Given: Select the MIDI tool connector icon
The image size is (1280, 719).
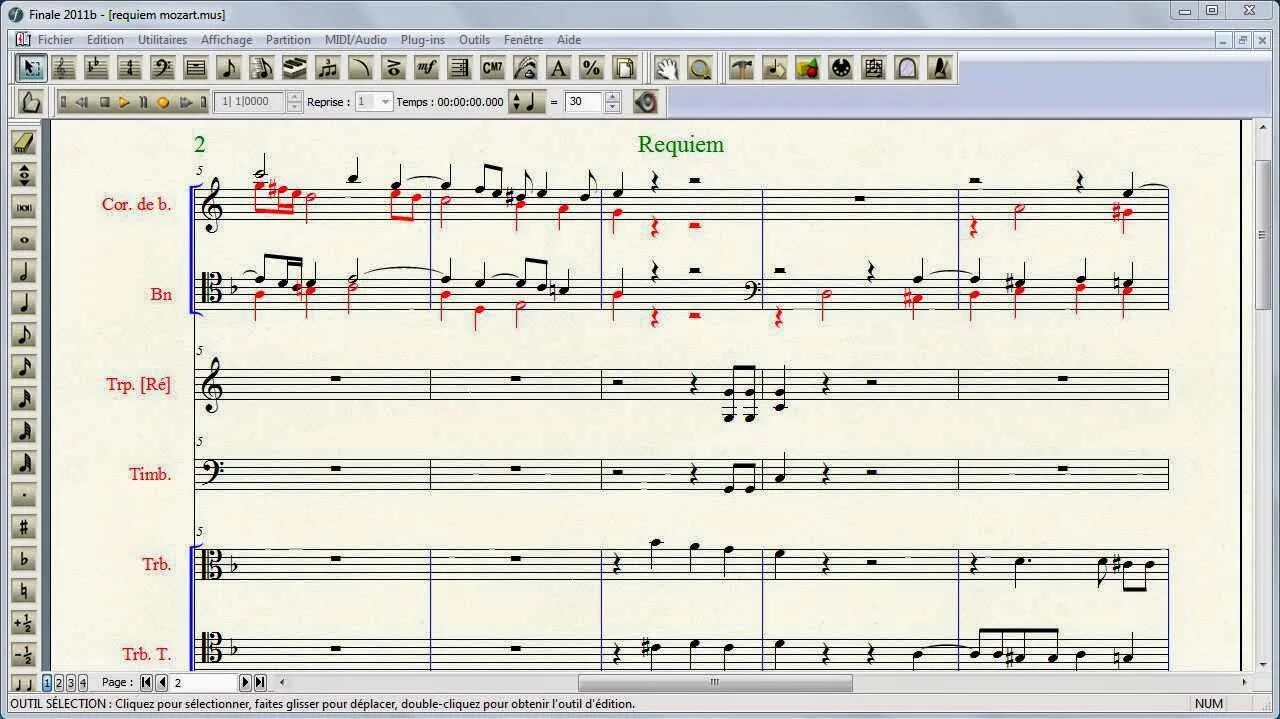Looking at the screenshot, I should click(841, 68).
